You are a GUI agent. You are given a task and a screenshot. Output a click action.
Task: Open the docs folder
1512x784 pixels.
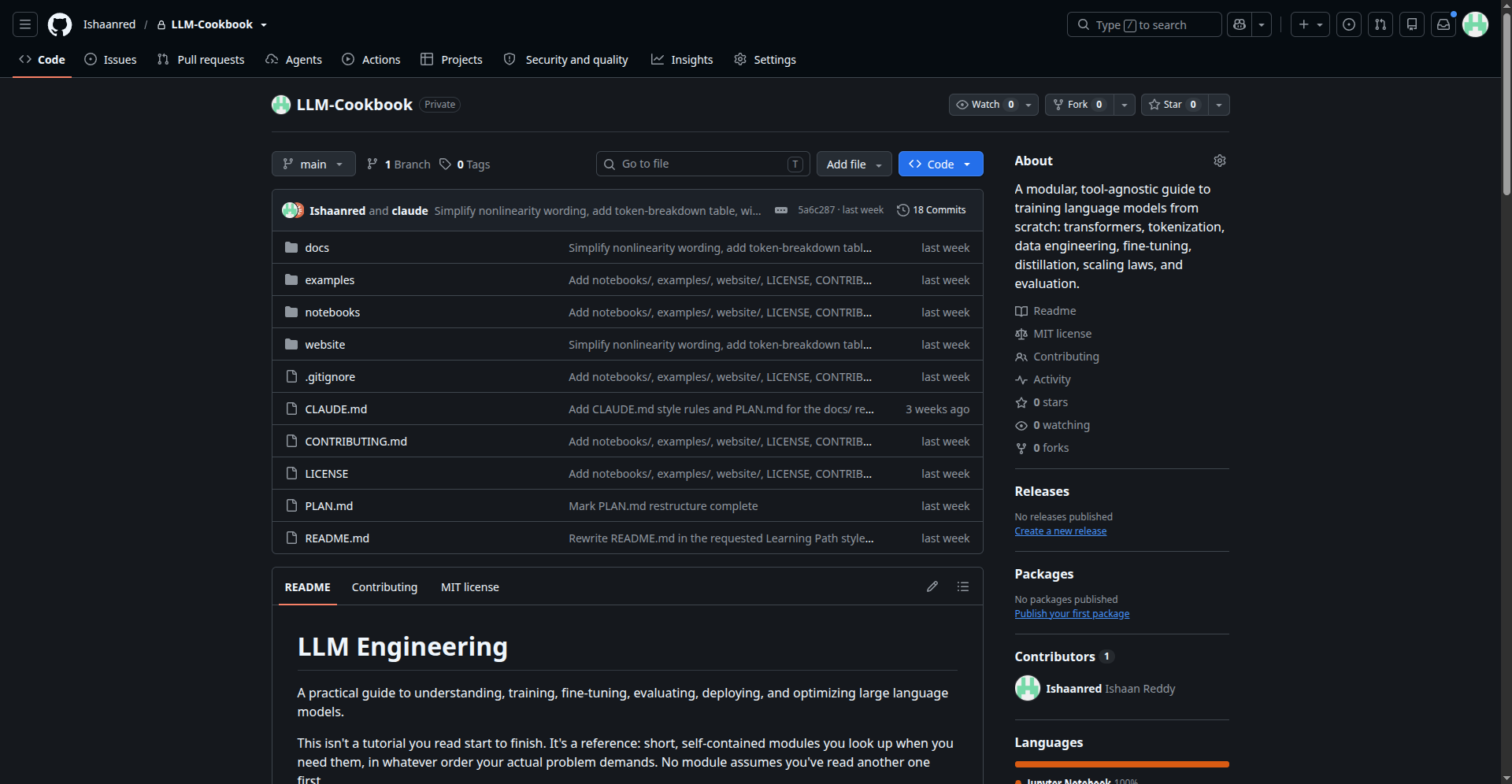click(317, 247)
